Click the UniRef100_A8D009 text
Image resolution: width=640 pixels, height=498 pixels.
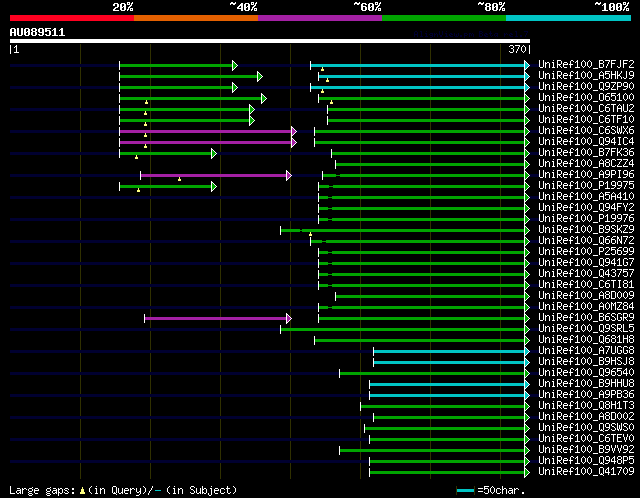pyautogui.click(x=586, y=296)
